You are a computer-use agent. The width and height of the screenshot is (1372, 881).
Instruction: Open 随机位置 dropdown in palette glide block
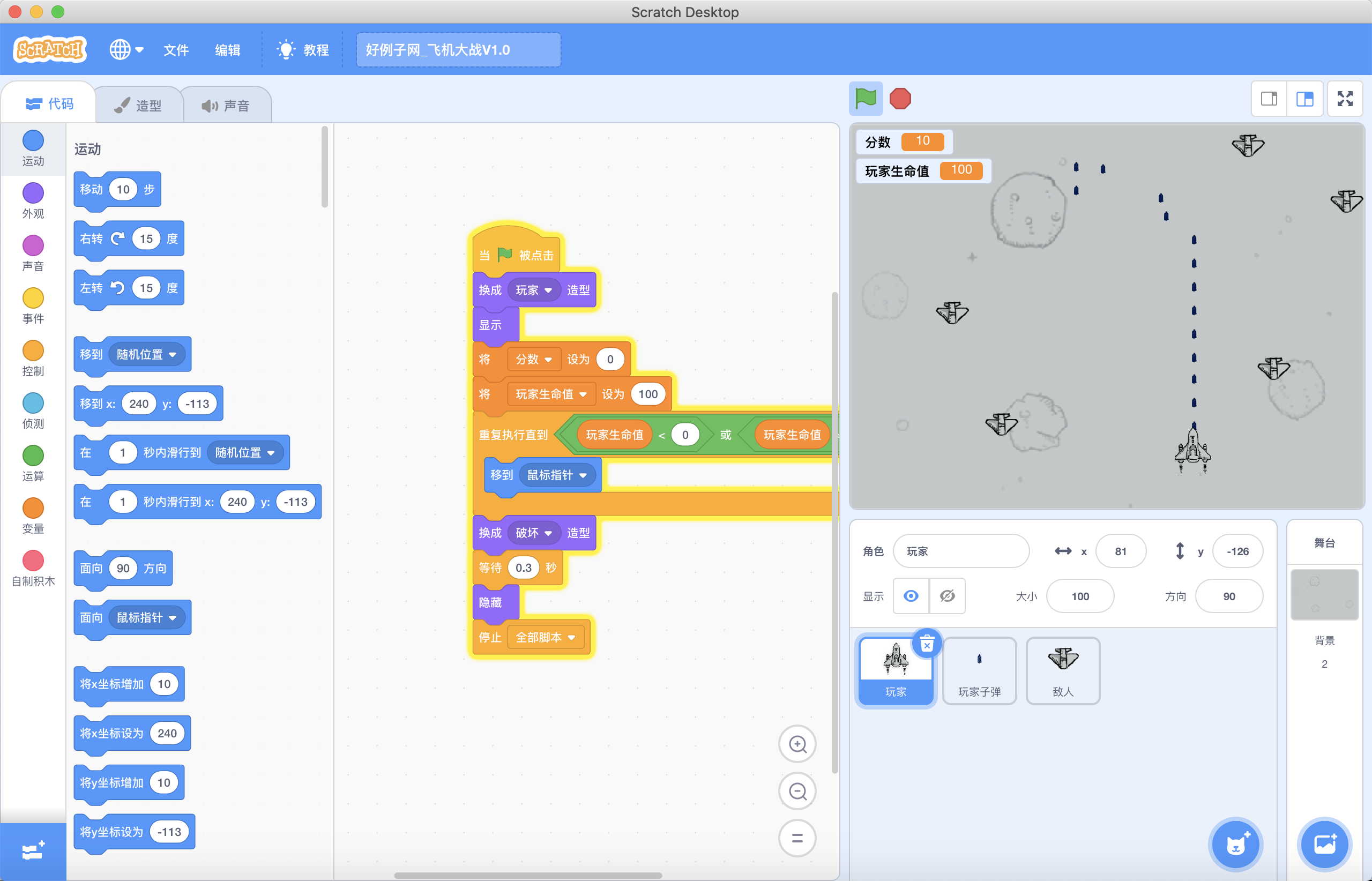pyautogui.click(x=244, y=452)
